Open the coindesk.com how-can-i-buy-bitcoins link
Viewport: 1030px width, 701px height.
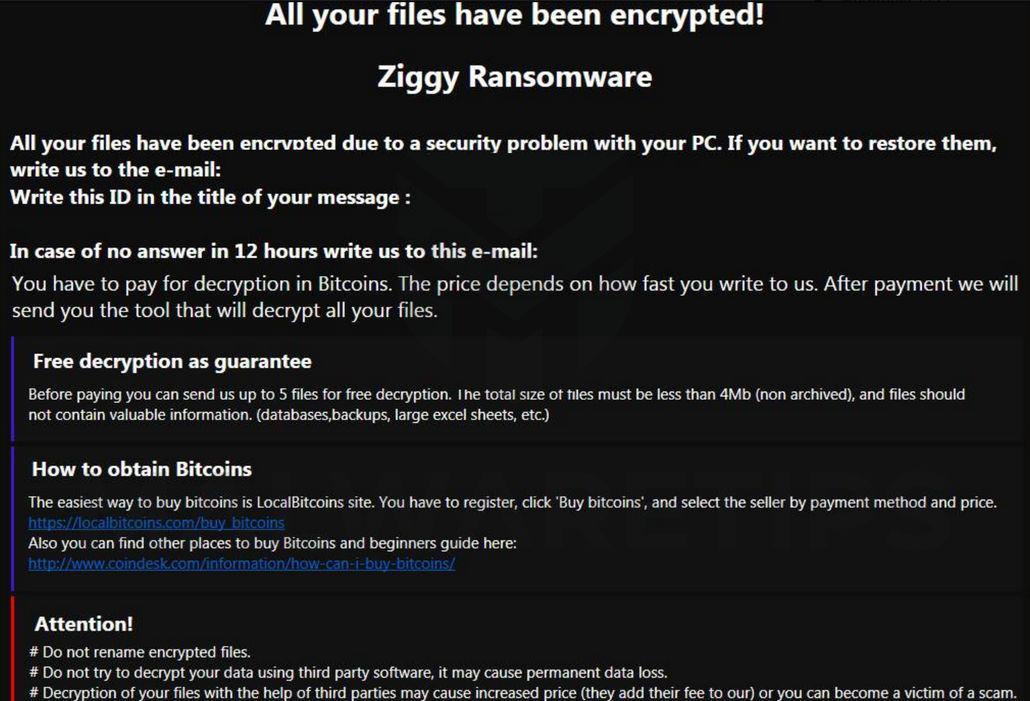241,563
